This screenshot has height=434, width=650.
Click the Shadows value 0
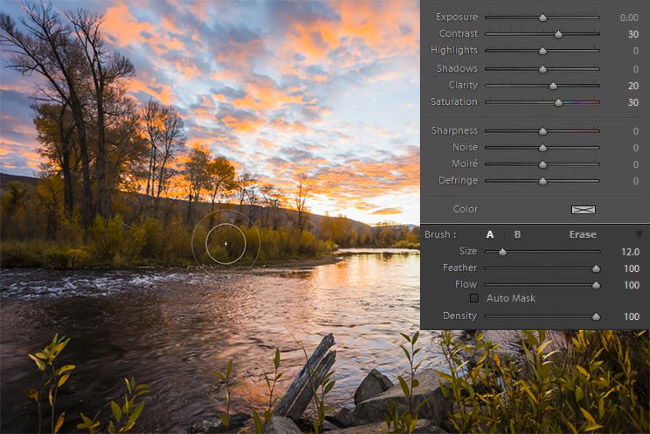click(x=635, y=69)
